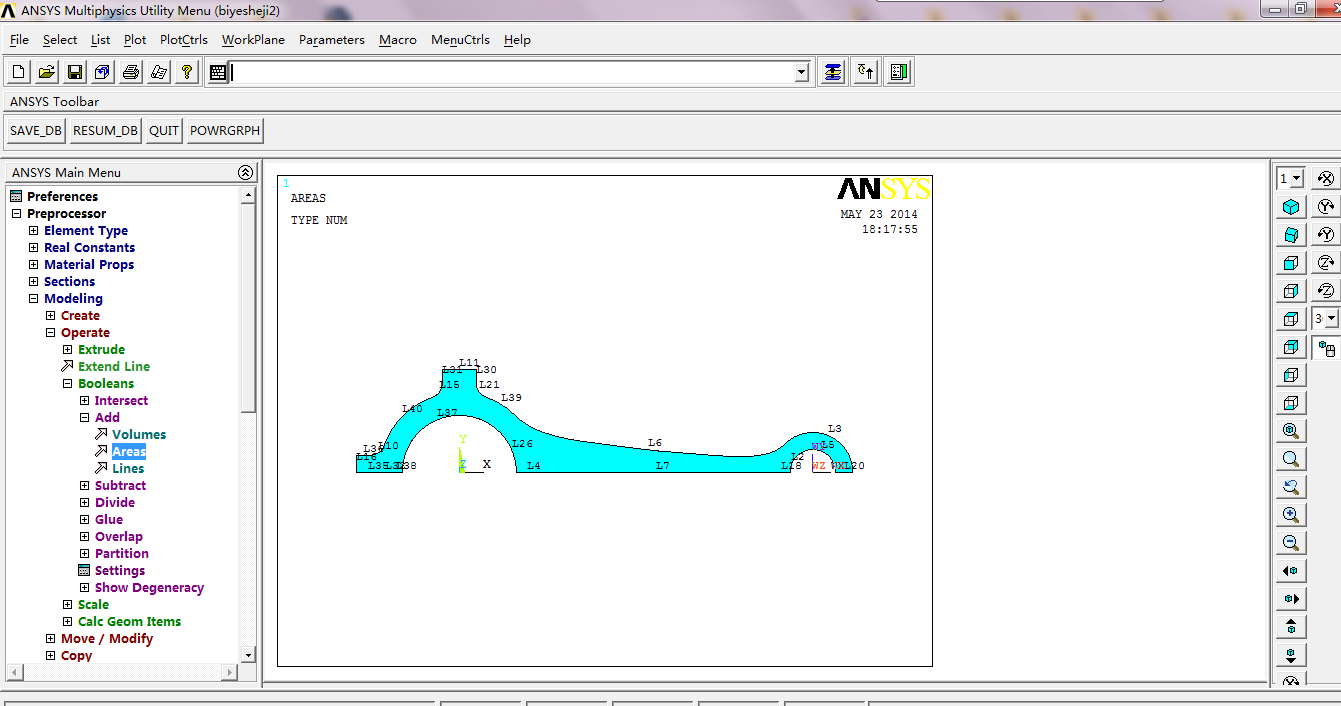The width and height of the screenshot is (1341, 706).
Task: Expand the Move / Modify node
Action: click(50, 639)
